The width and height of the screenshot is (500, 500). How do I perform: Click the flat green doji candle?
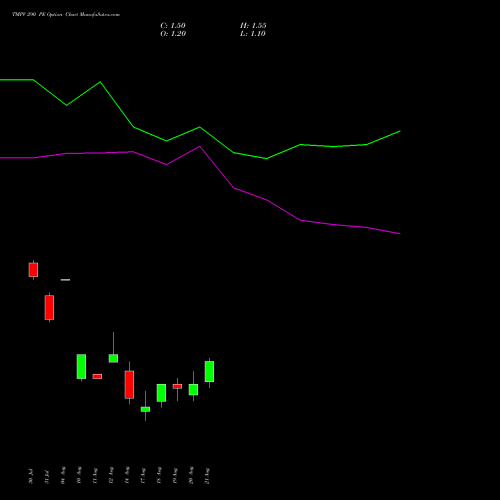click(65, 280)
